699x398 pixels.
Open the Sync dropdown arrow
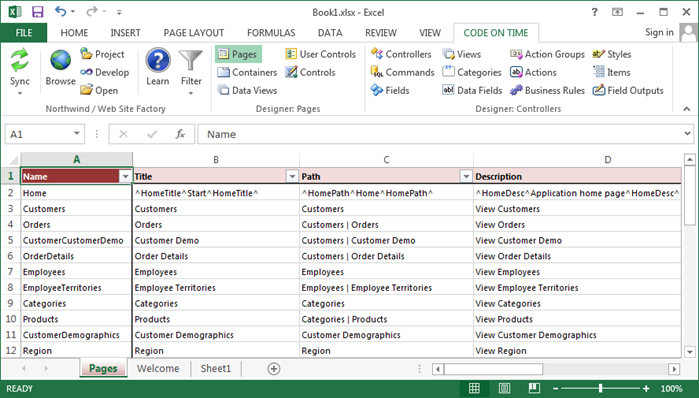click(20, 93)
